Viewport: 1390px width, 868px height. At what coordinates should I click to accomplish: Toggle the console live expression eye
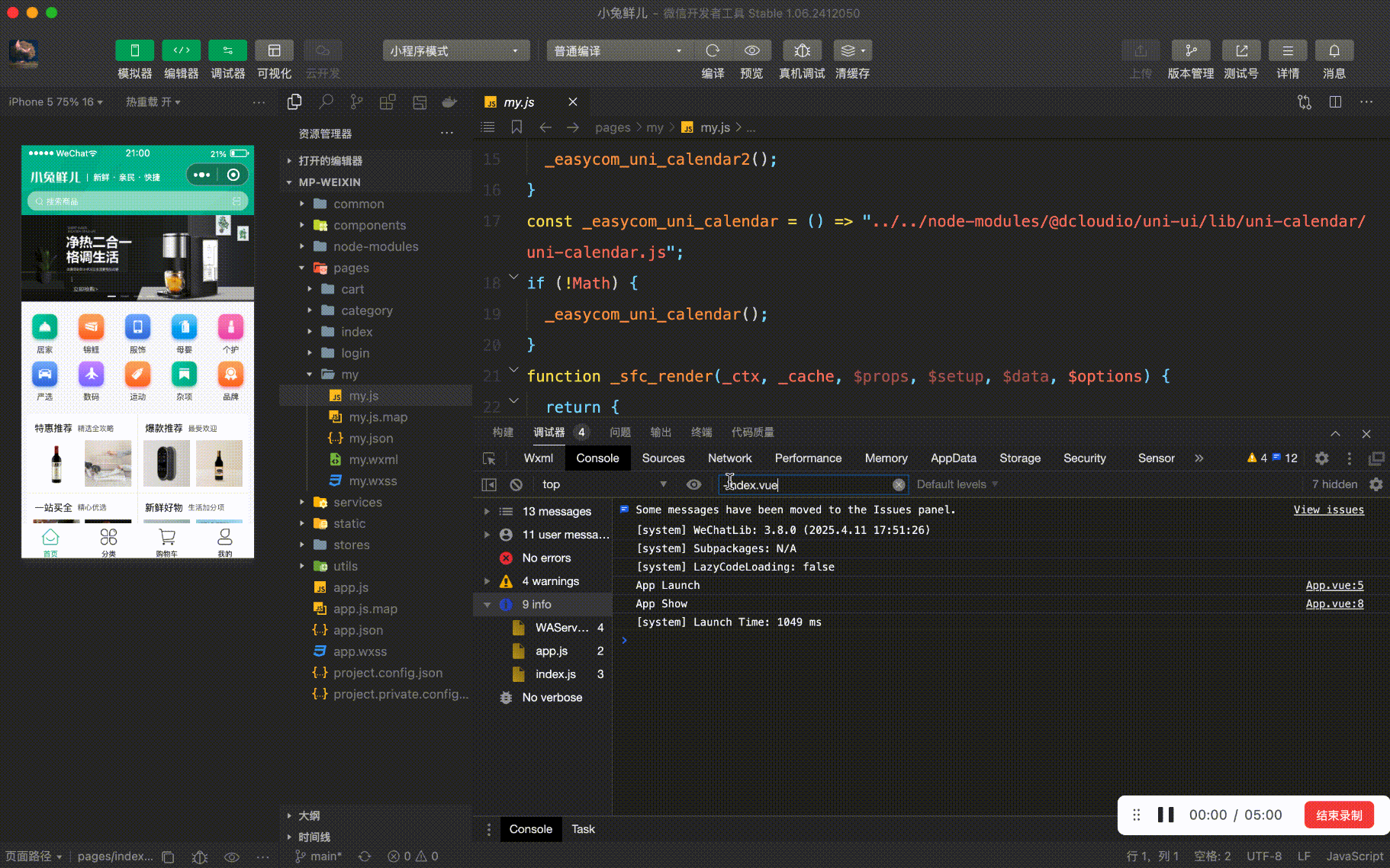click(x=693, y=484)
